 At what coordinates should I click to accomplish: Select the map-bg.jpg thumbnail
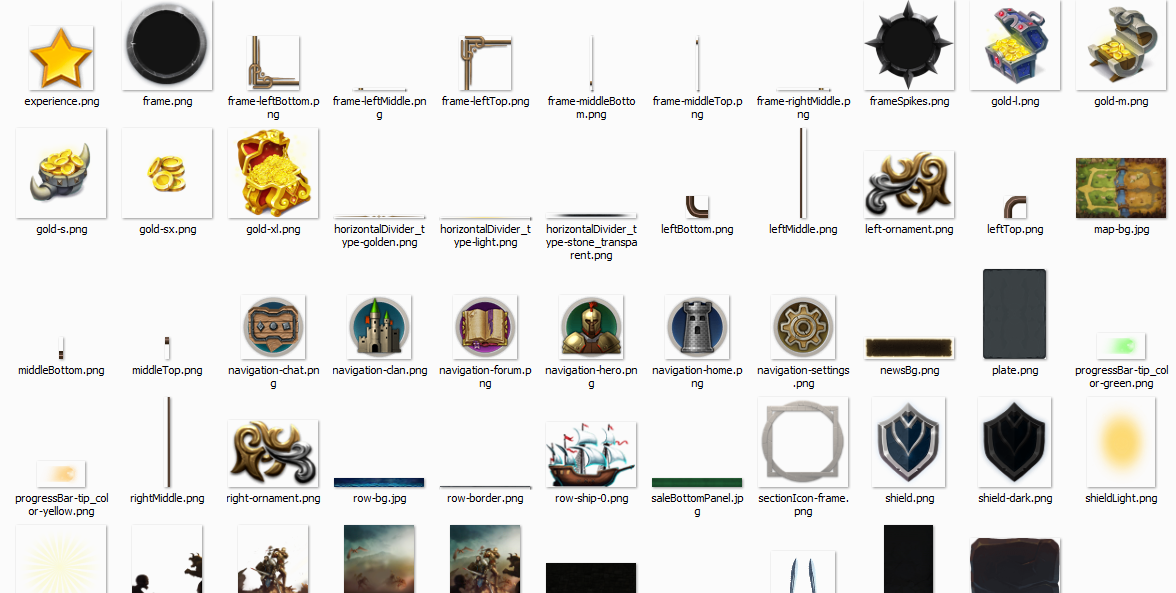[x=1121, y=187]
